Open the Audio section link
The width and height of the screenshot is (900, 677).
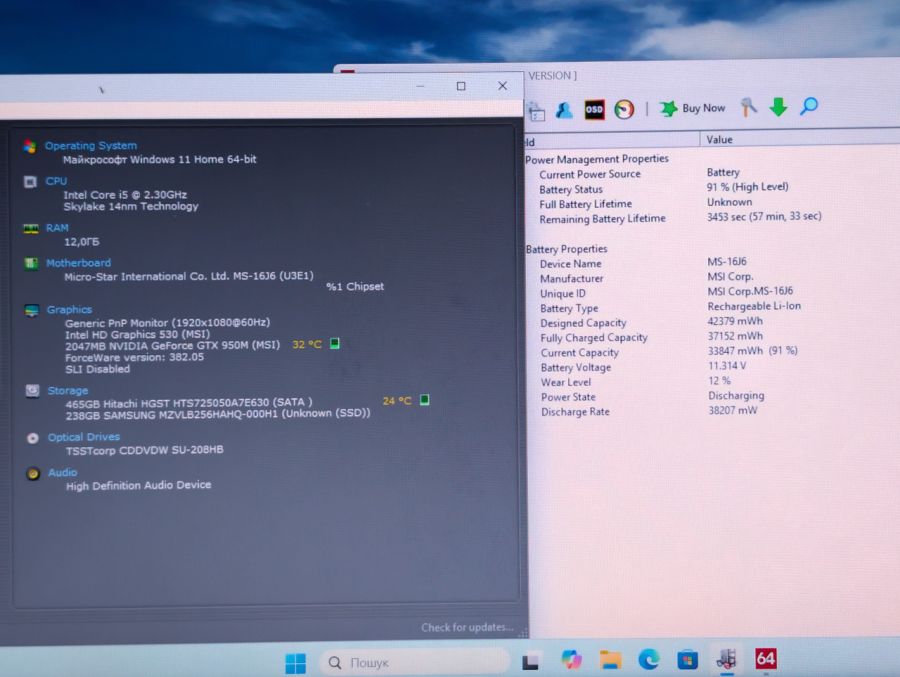click(63, 472)
